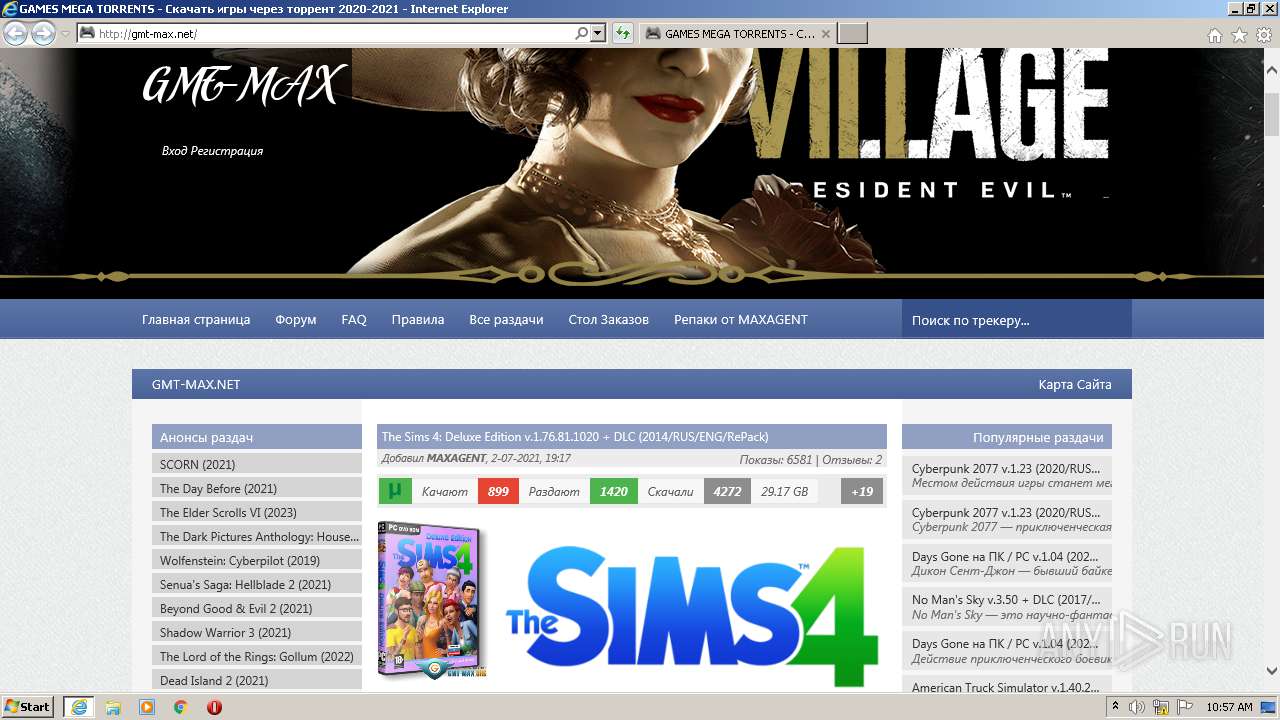This screenshot has height=720, width=1280.
Task: Open the Стол Заказов menu item
Action: (609, 320)
